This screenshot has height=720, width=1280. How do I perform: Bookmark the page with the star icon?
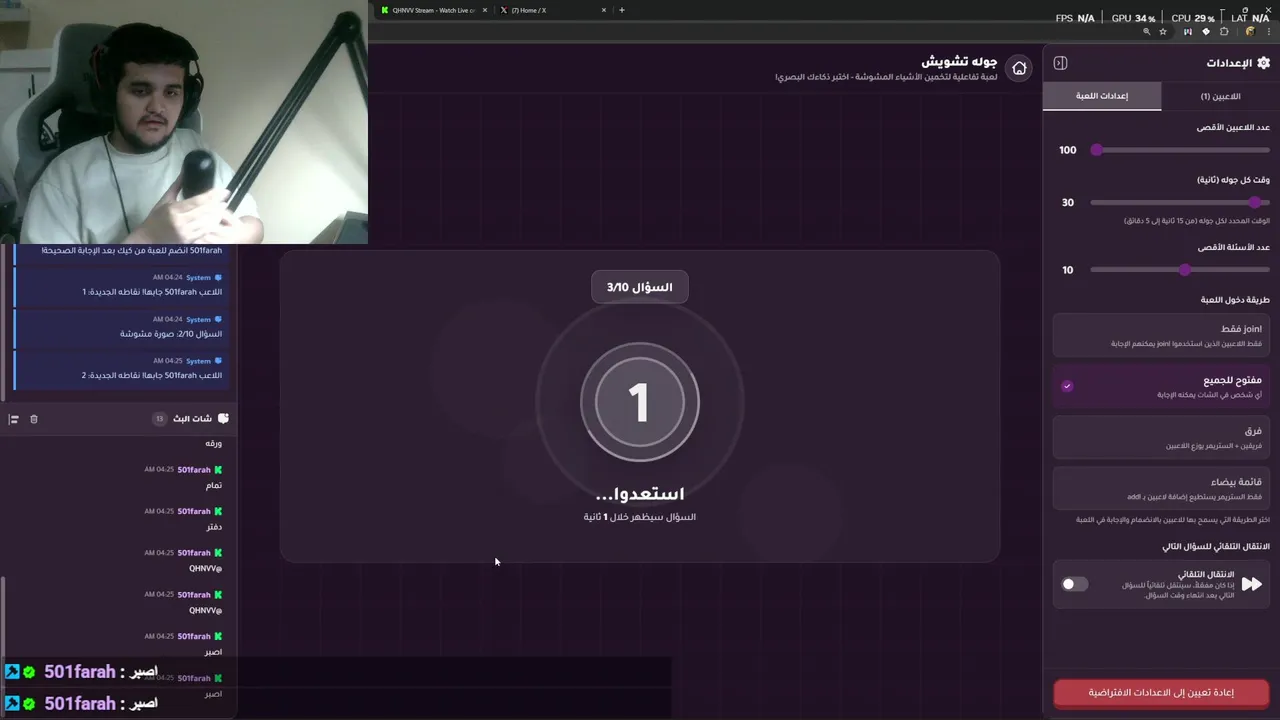(1163, 32)
